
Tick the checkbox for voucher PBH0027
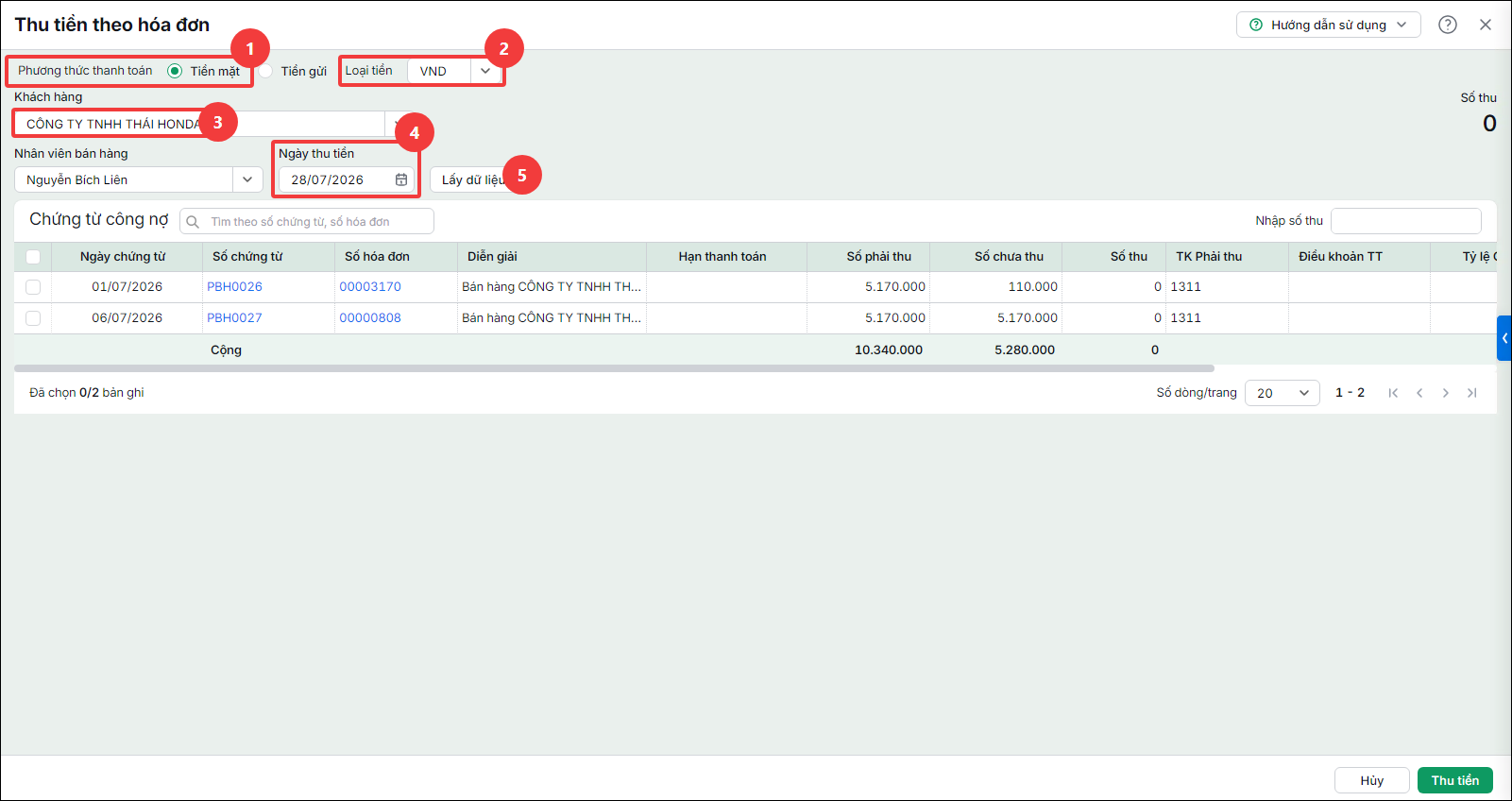(33, 318)
